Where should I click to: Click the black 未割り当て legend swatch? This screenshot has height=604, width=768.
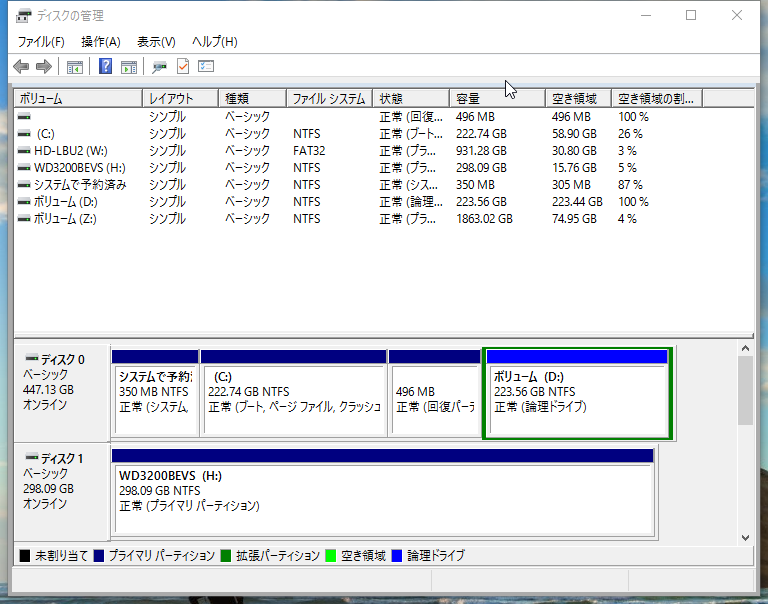(24, 556)
